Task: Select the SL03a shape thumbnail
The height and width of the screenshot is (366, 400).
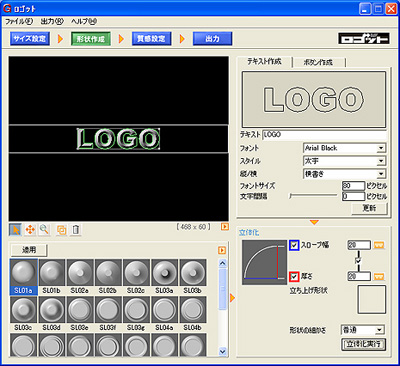Action: tap(164, 277)
